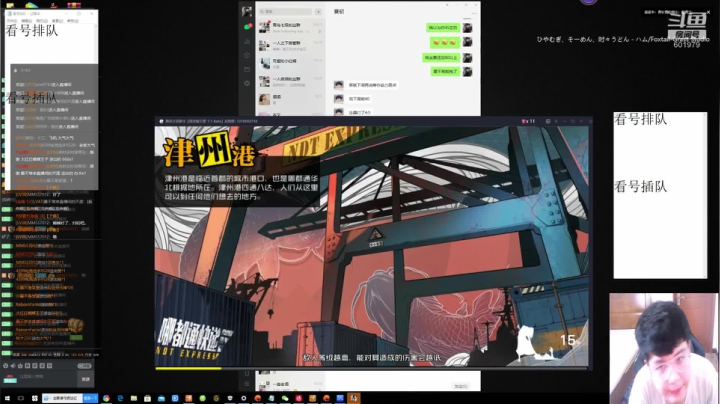The height and width of the screenshot is (404, 720).
Task: Open the Notepad Edit menu
Action: click(x=27, y=21)
